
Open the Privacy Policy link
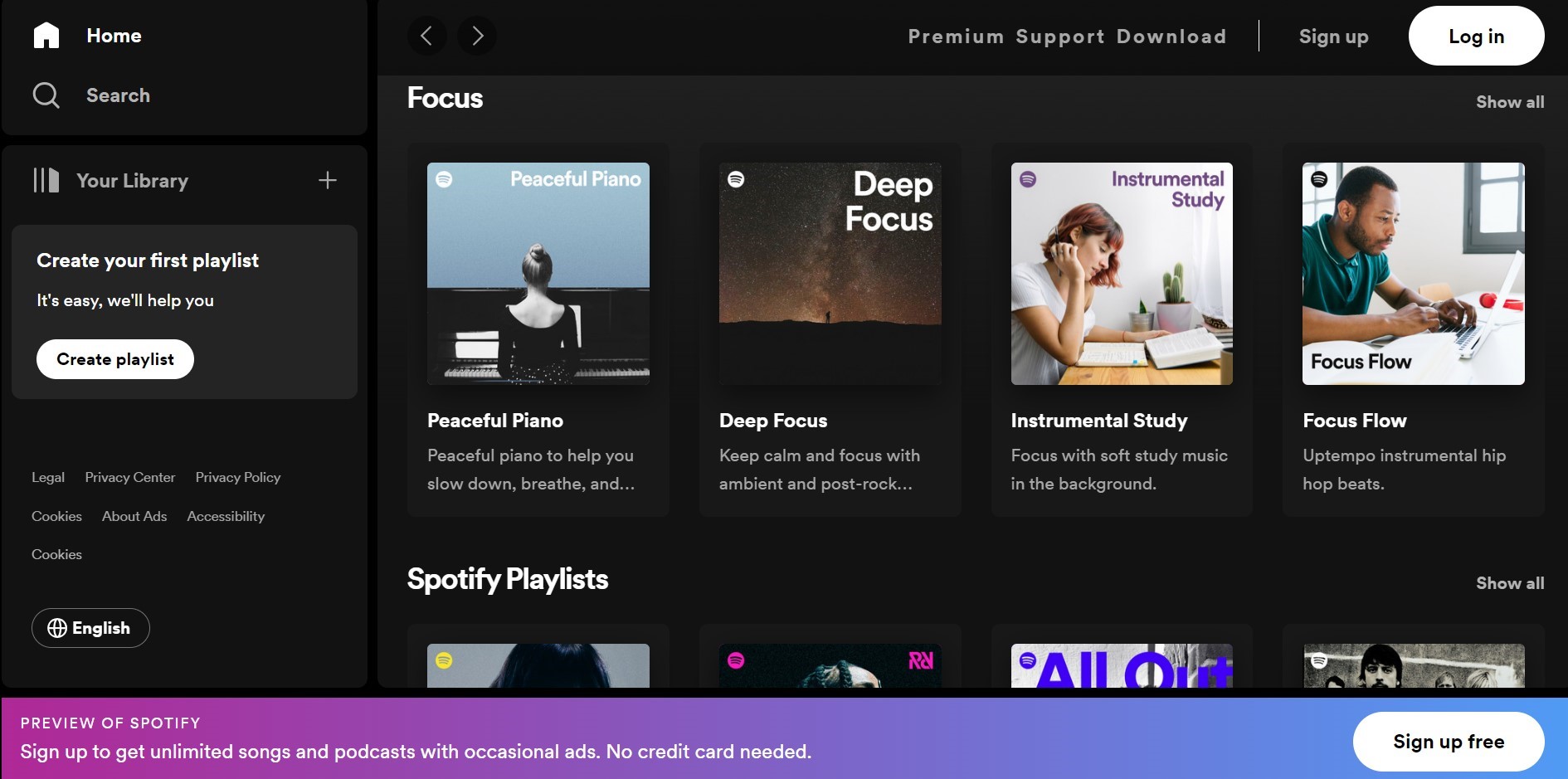[238, 477]
